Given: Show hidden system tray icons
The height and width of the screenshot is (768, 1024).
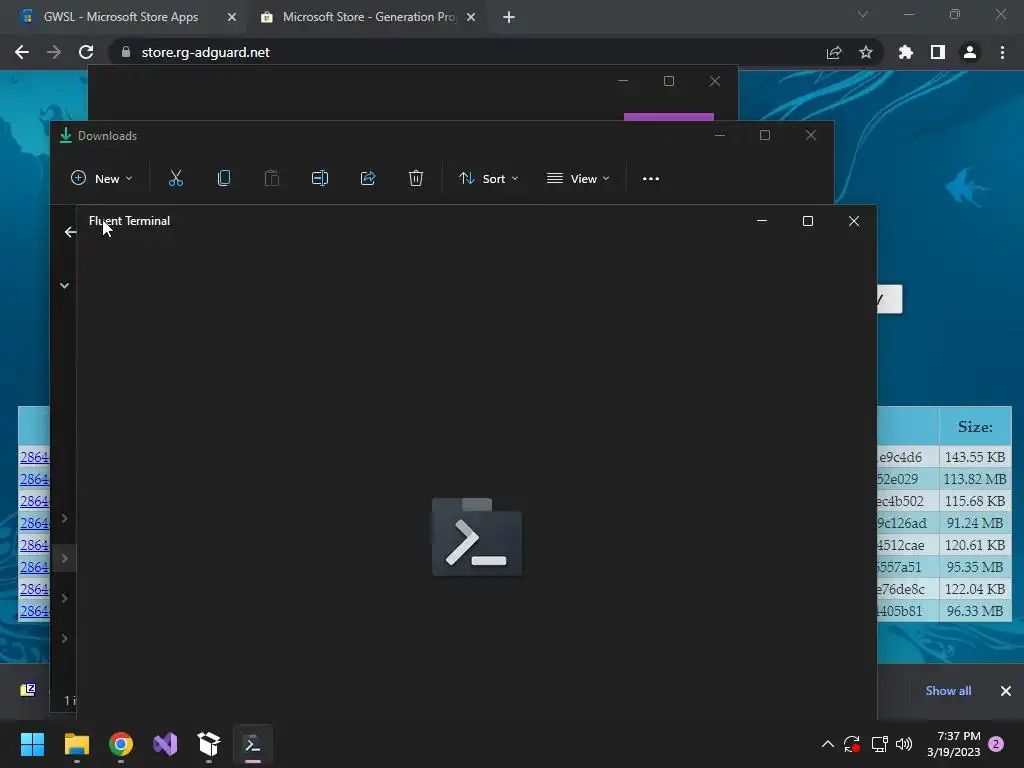Looking at the screenshot, I should tap(827, 744).
